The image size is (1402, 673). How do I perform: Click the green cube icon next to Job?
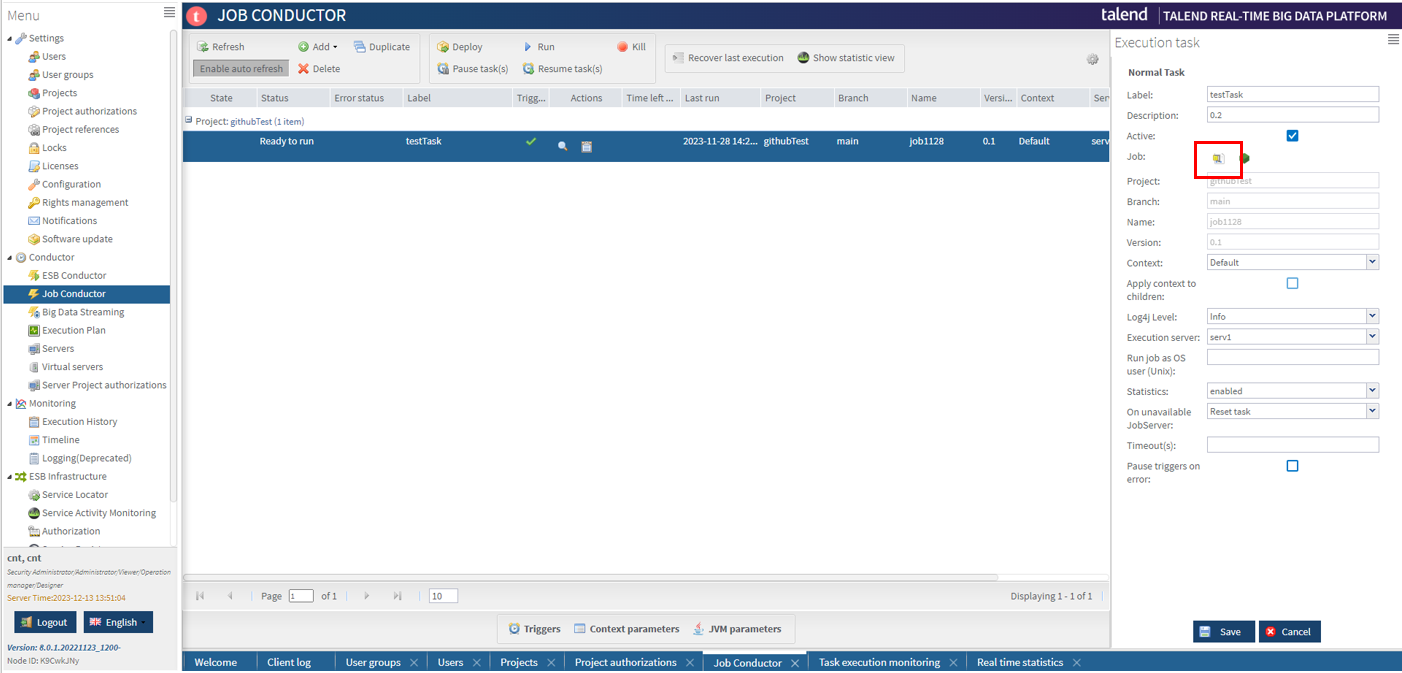(x=1245, y=158)
